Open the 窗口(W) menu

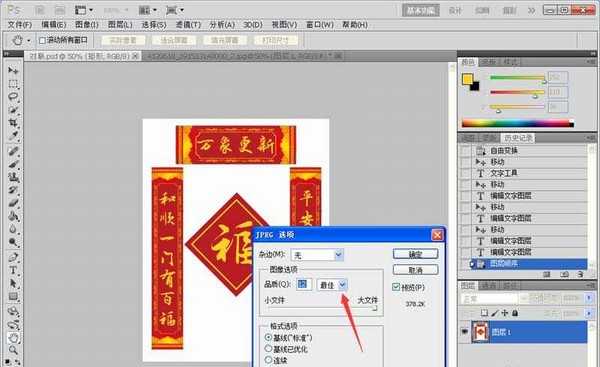point(320,25)
